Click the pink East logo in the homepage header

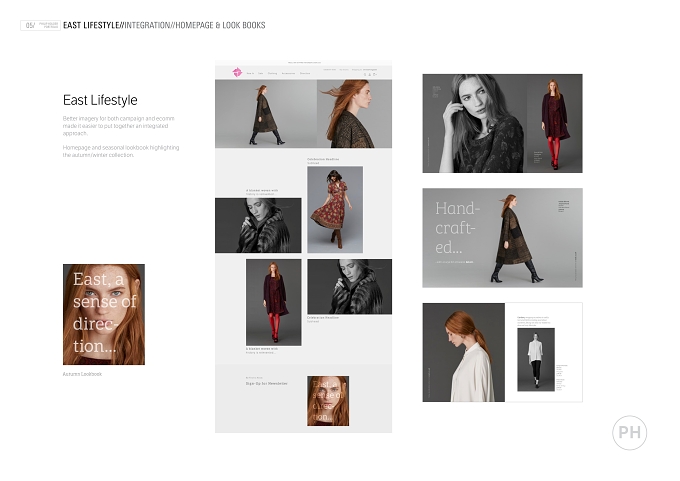click(237, 72)
